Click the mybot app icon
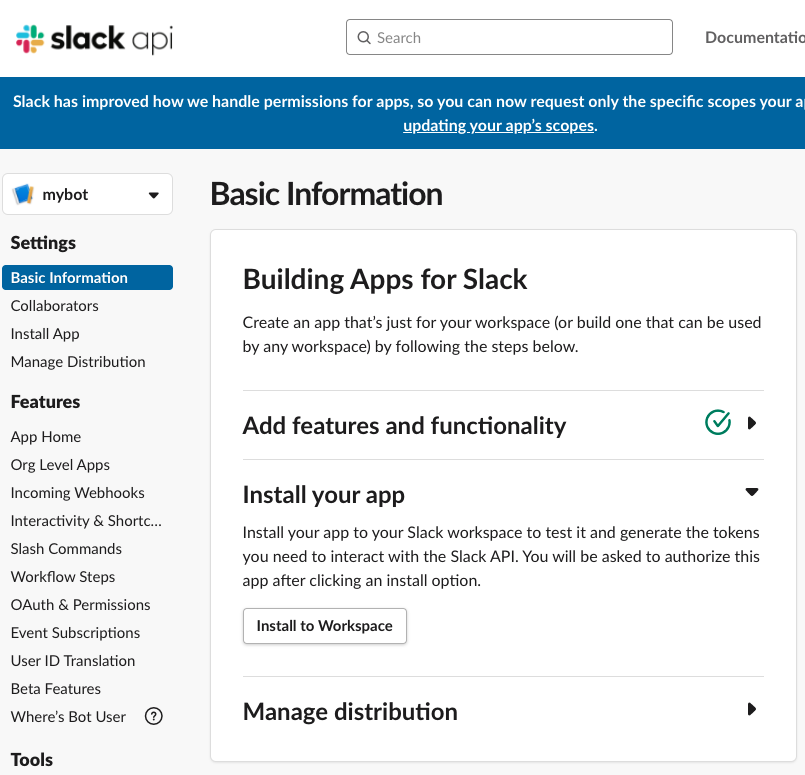This screenshot has height=775, width=805. point(23,195)
